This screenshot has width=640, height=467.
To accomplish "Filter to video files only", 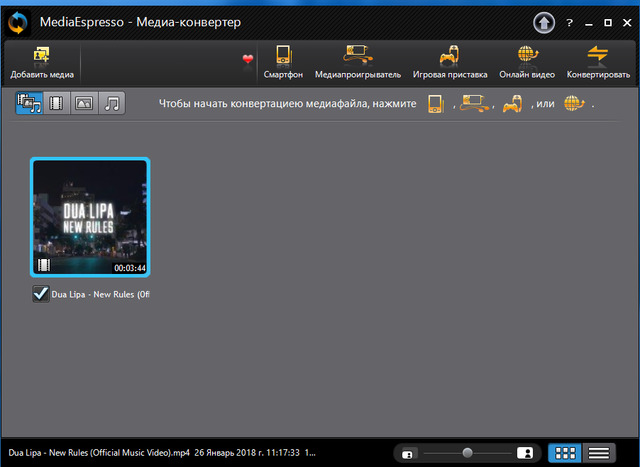I will tap(57, 102).
